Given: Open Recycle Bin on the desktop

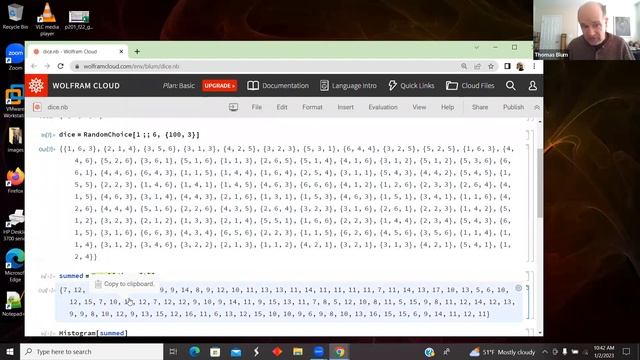Looking at the screenshot, I should point(16,16).
